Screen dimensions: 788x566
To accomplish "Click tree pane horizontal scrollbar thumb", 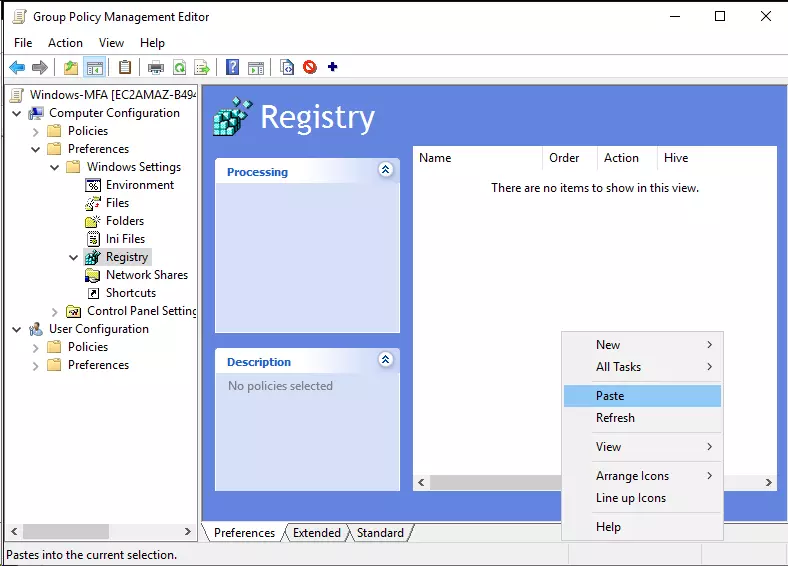I will [x=66, y=531].
